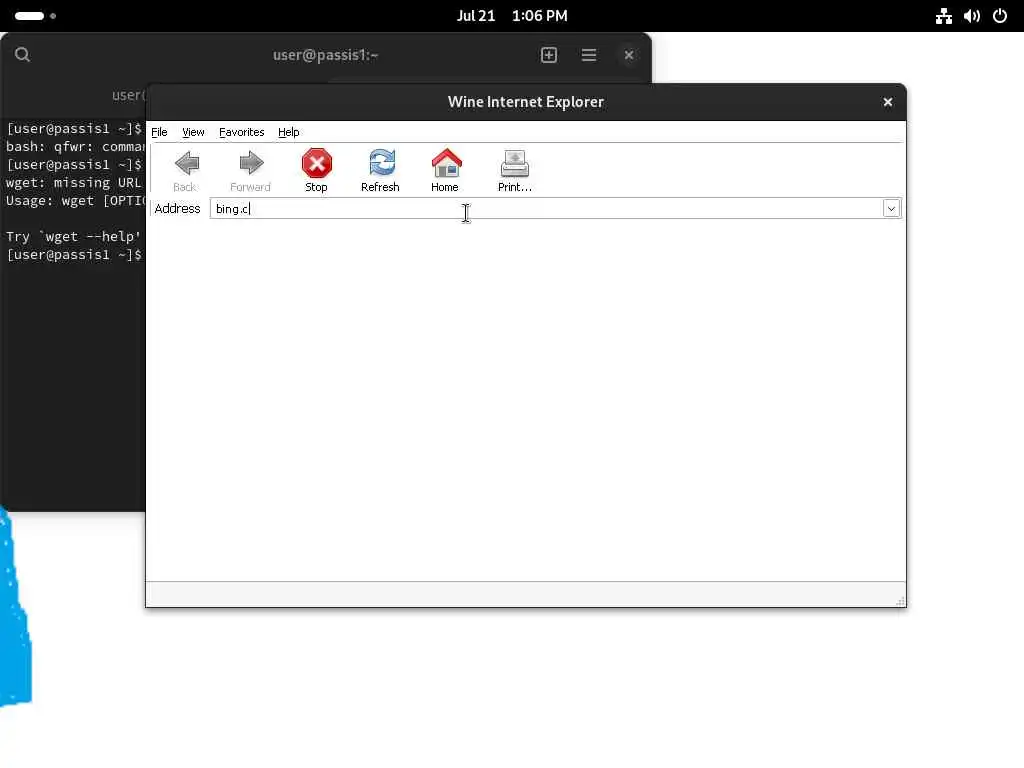Open the network status icon in the top bar
The image size is (1024, 768).
coord(944,16)
